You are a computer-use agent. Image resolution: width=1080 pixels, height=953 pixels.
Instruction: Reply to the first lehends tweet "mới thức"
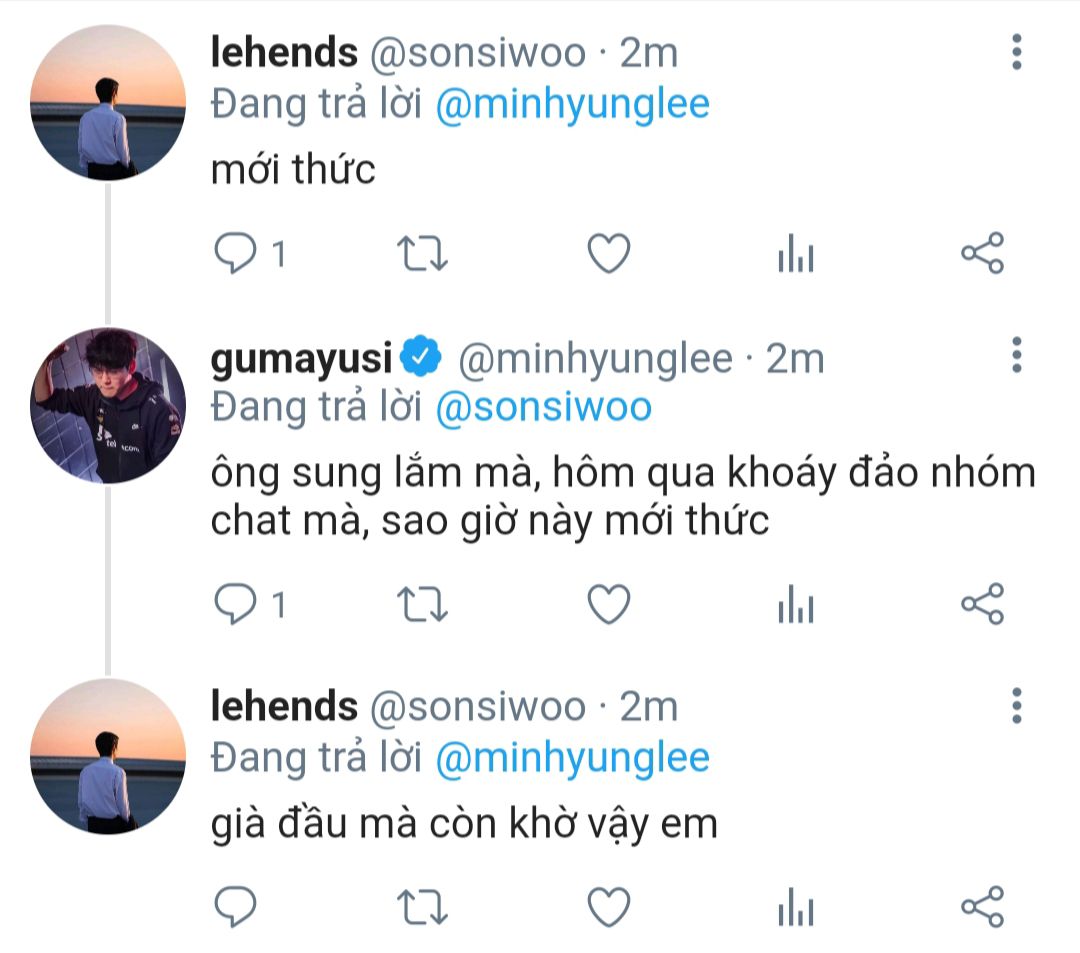pos(237,254)
